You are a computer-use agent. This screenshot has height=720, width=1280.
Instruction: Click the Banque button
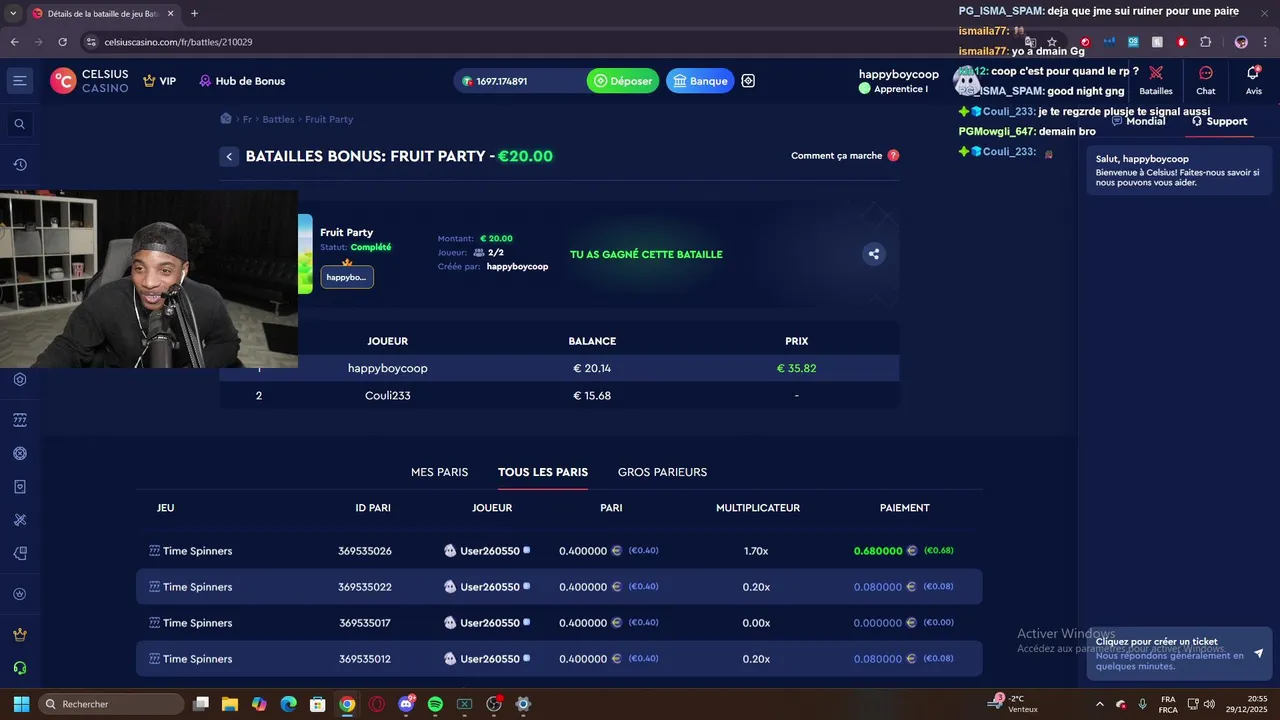point(700,81)
